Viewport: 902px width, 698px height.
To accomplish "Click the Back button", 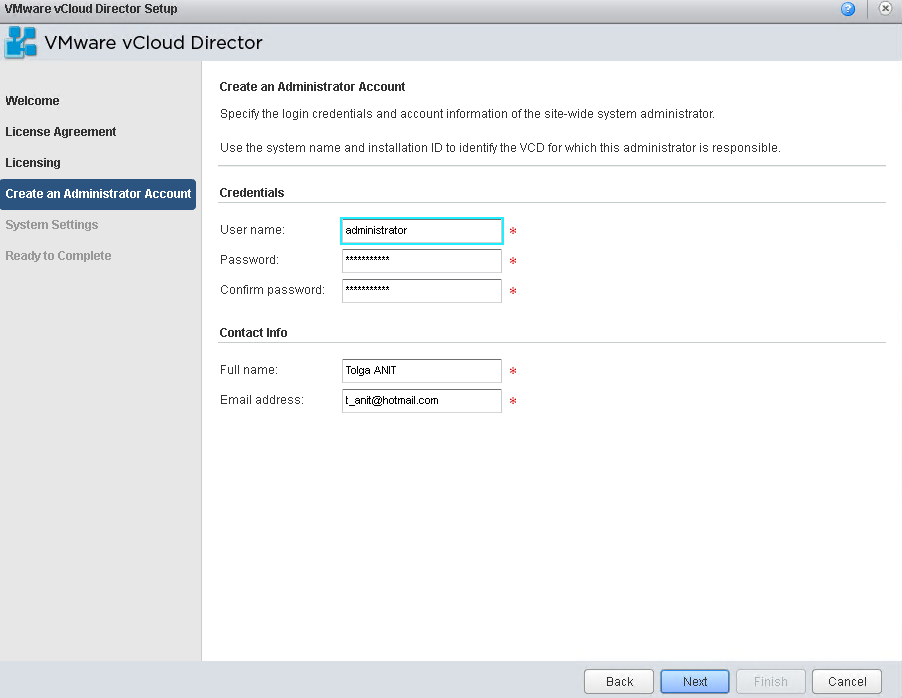I will pyautogui.click(x=619, y=682).
